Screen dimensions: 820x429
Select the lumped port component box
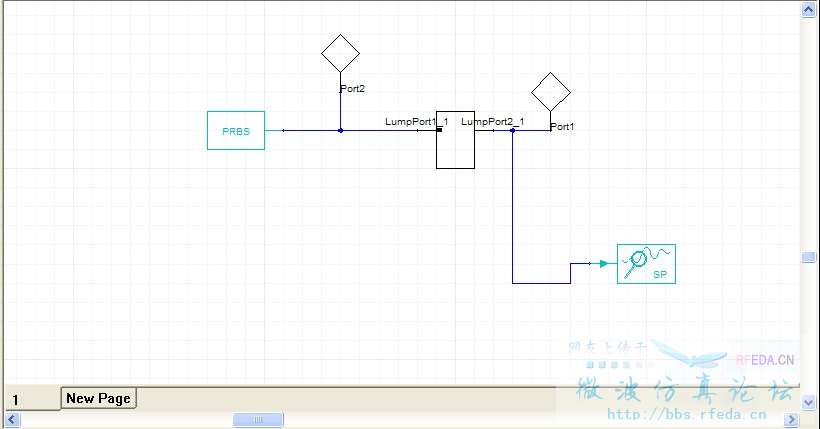point(455,140)
